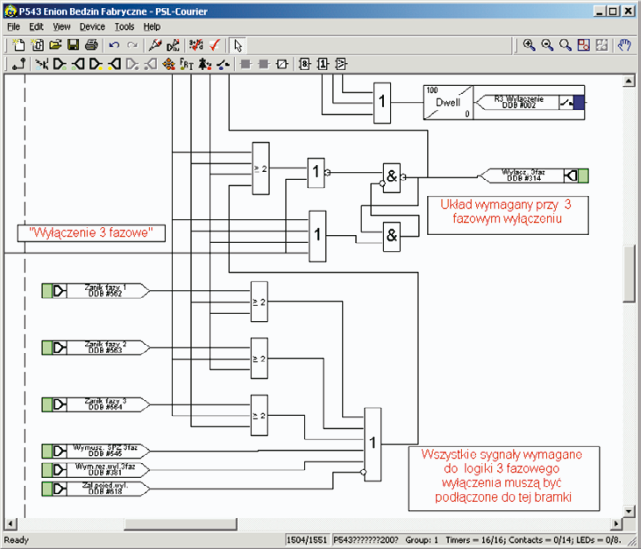Open the Tools menu
The width and height of the screenshot is (641, 549).
124,27
